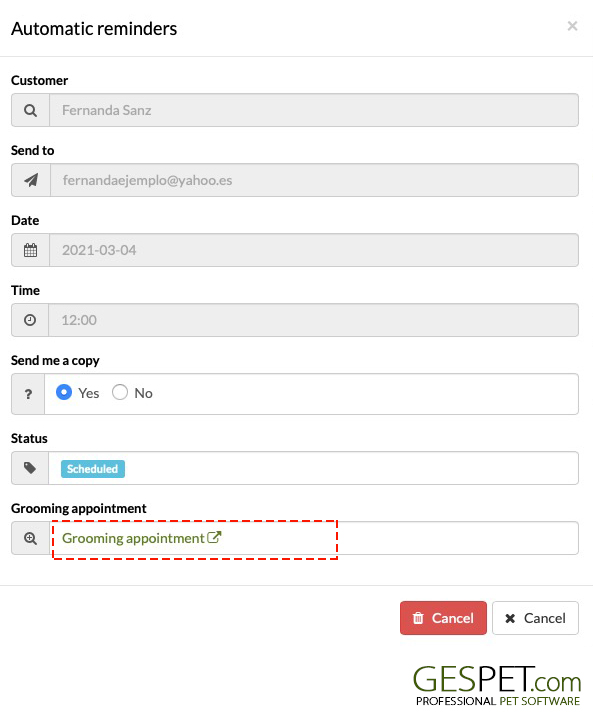Click the tag icon beside Status
This screenshot has width=595, height=719.
pyautogui.click(x=30, y=468)
